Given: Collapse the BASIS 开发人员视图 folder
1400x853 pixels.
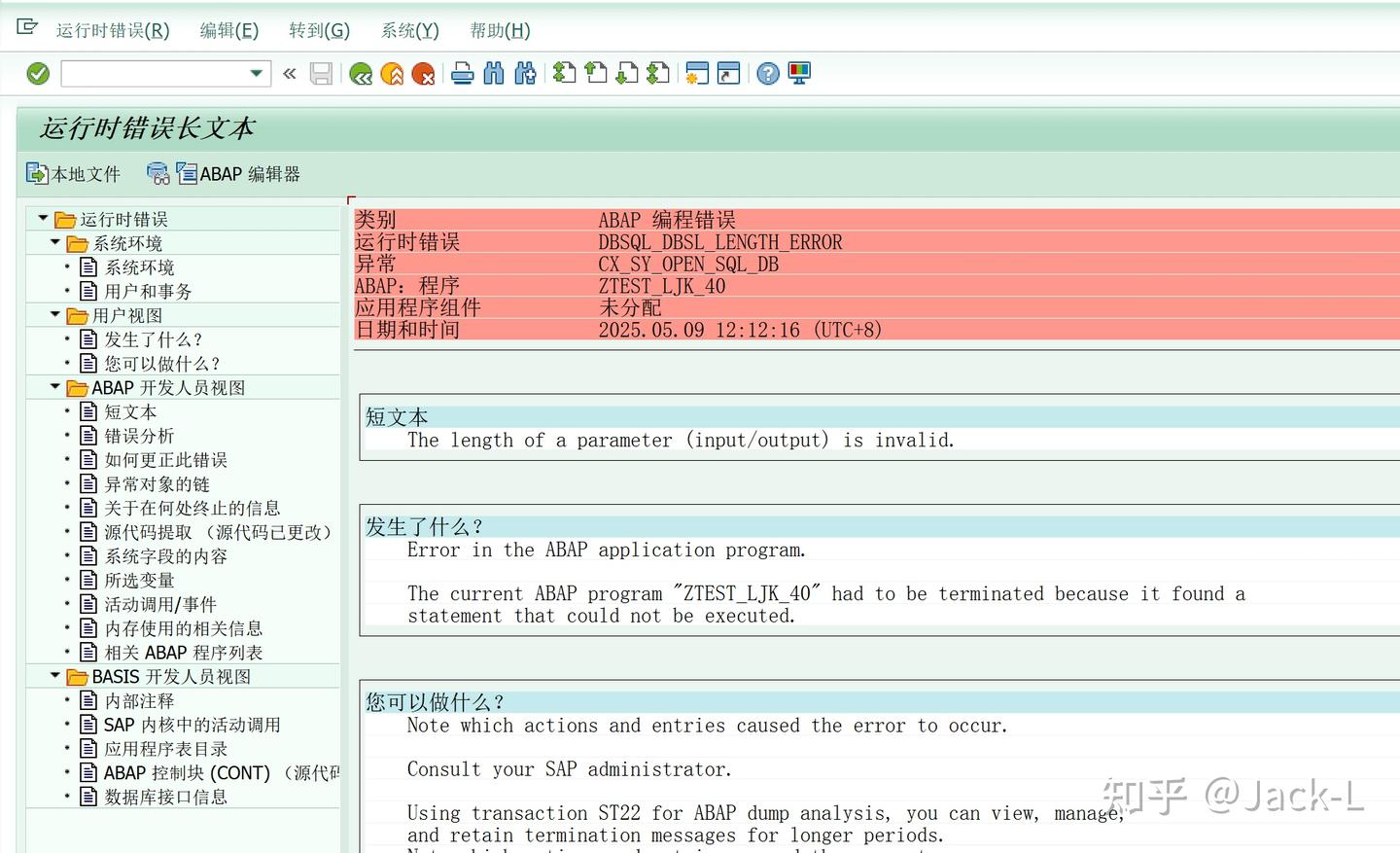Looking at the screenshot, I should 55,676.
